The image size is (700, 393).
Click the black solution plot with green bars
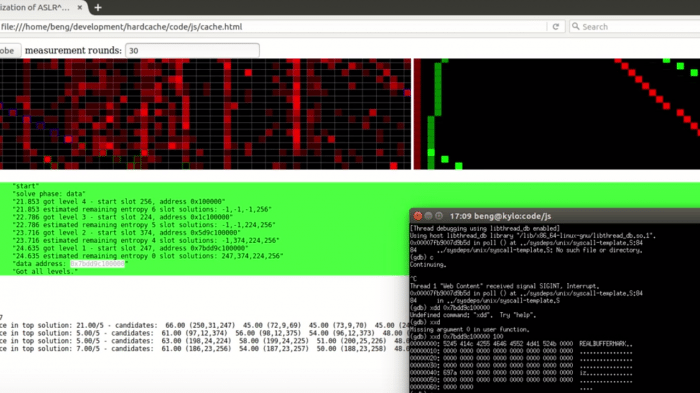click(557, 114)
